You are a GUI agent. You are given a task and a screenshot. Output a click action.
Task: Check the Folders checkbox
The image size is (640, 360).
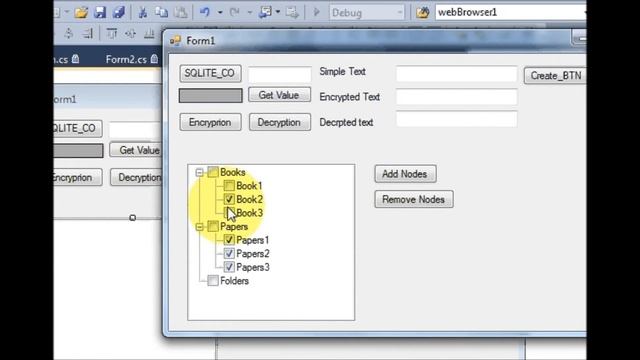pos(213,280)
